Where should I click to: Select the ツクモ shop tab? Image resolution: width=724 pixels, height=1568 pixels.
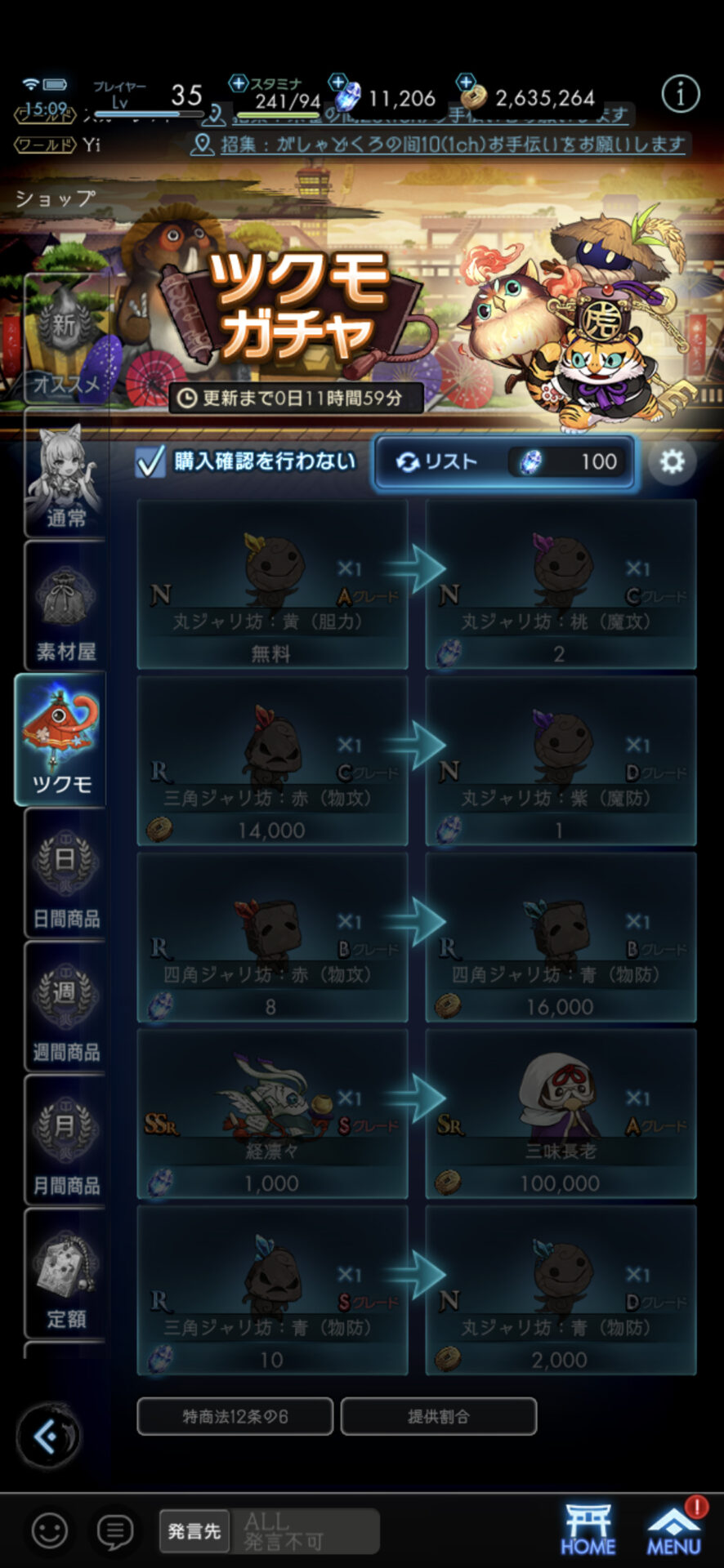click(61, 740)
